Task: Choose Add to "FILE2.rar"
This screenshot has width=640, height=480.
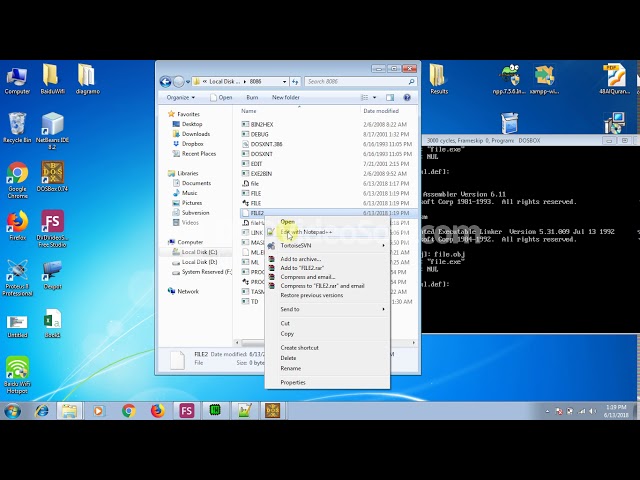Action: (x=327, y=268)
